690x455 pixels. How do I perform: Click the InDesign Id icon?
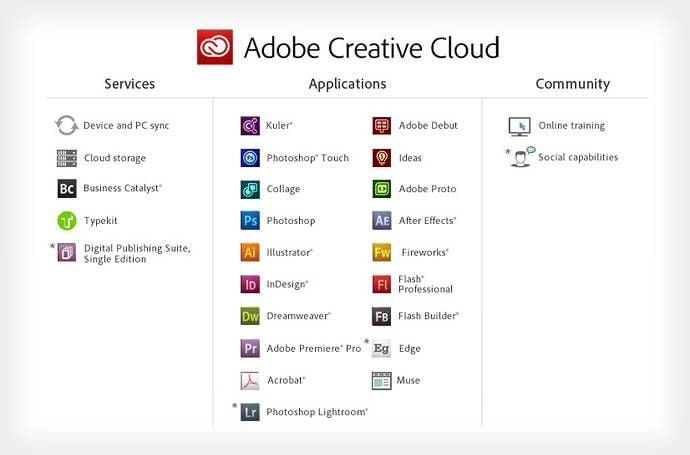[250, 284]
